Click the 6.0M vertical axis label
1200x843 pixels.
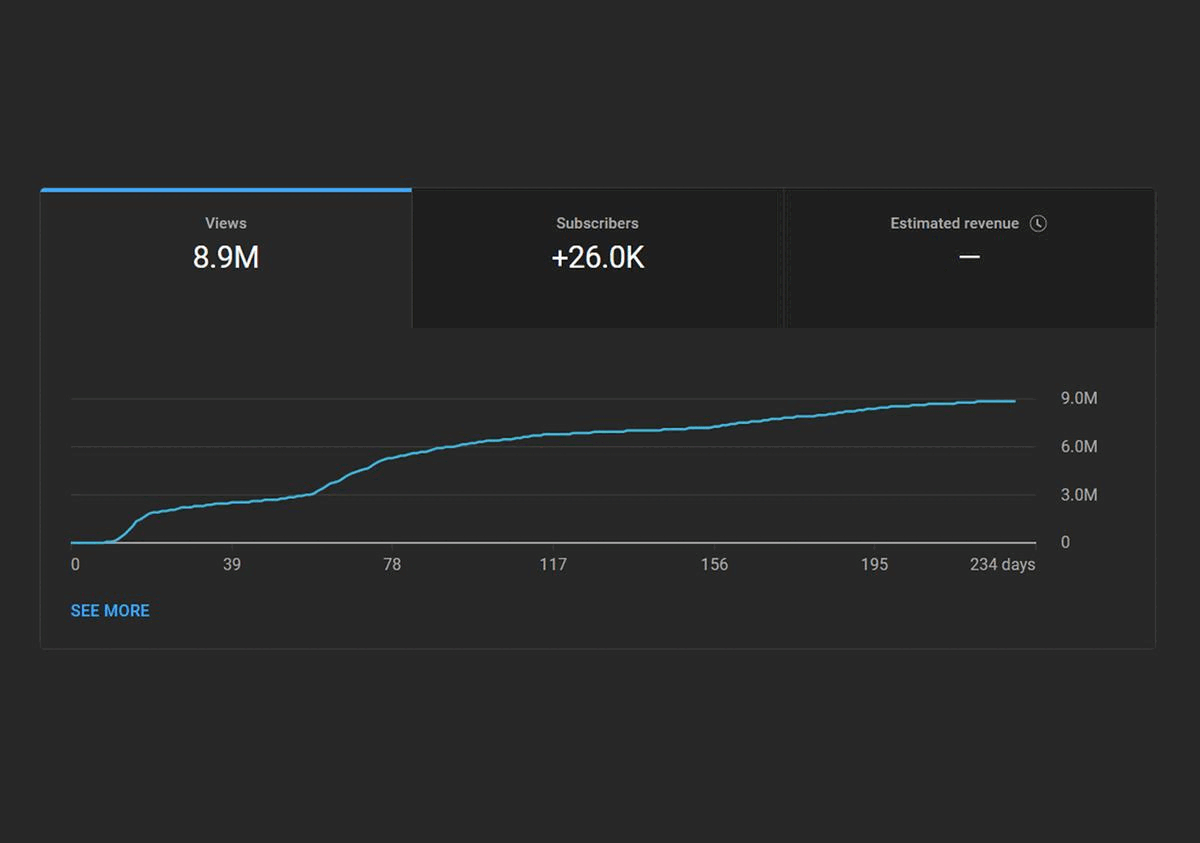[x=1079, y=447]
